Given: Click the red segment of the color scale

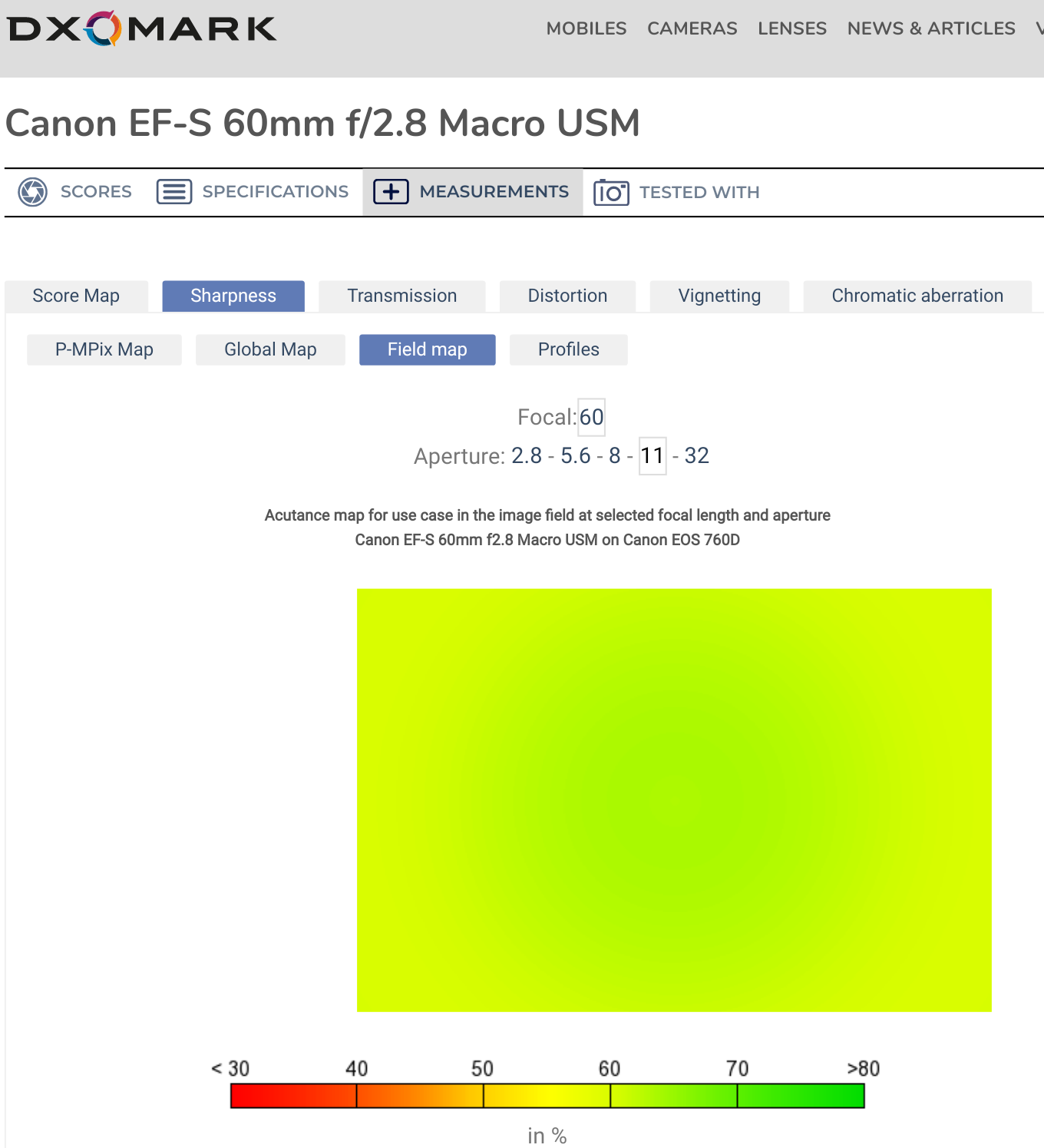Looking at the screenshot, I should click(x=293, y=1096).
